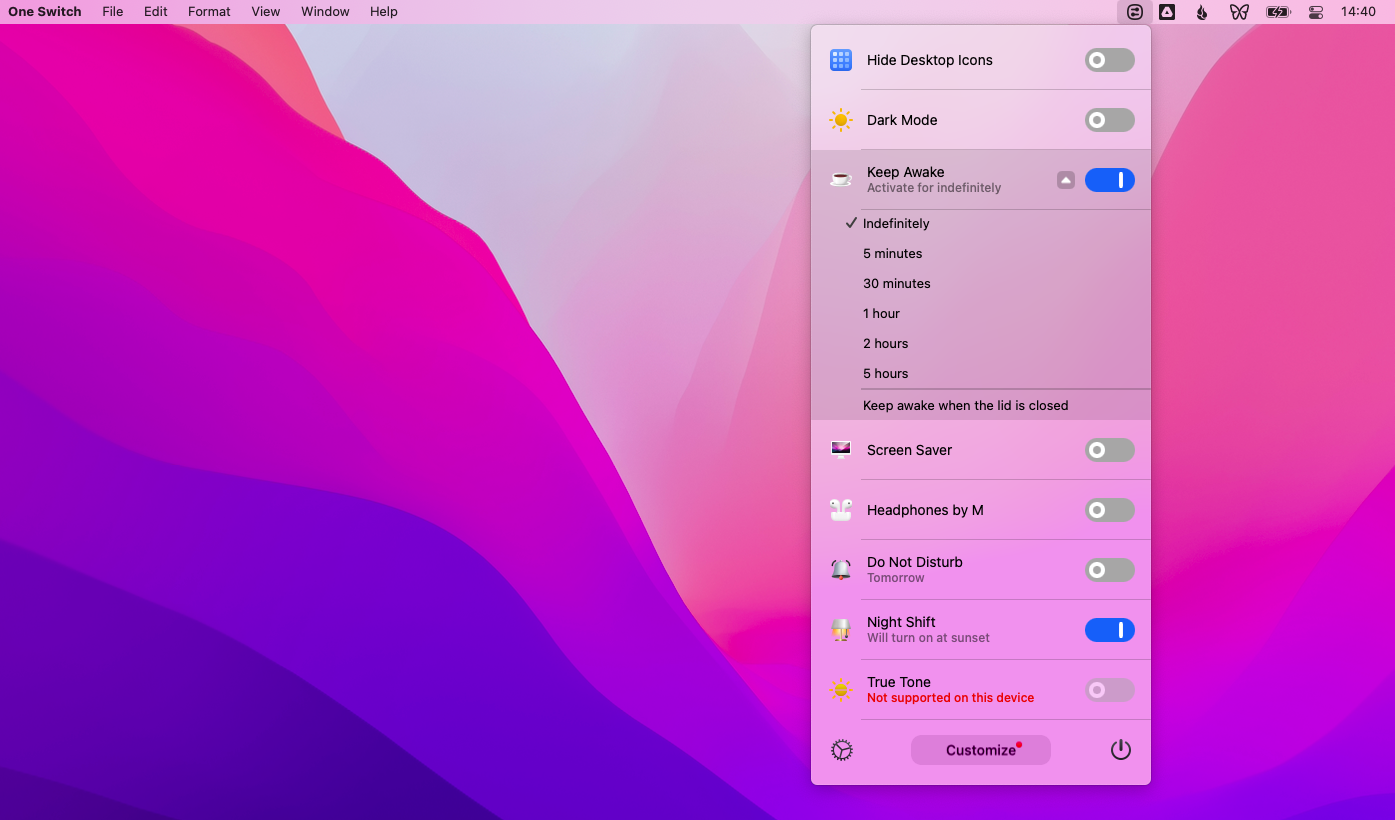The width and height of the screenshot is (1395, 820).
Task: Open the One Switch app menu
Action: [x=45, y=12]
